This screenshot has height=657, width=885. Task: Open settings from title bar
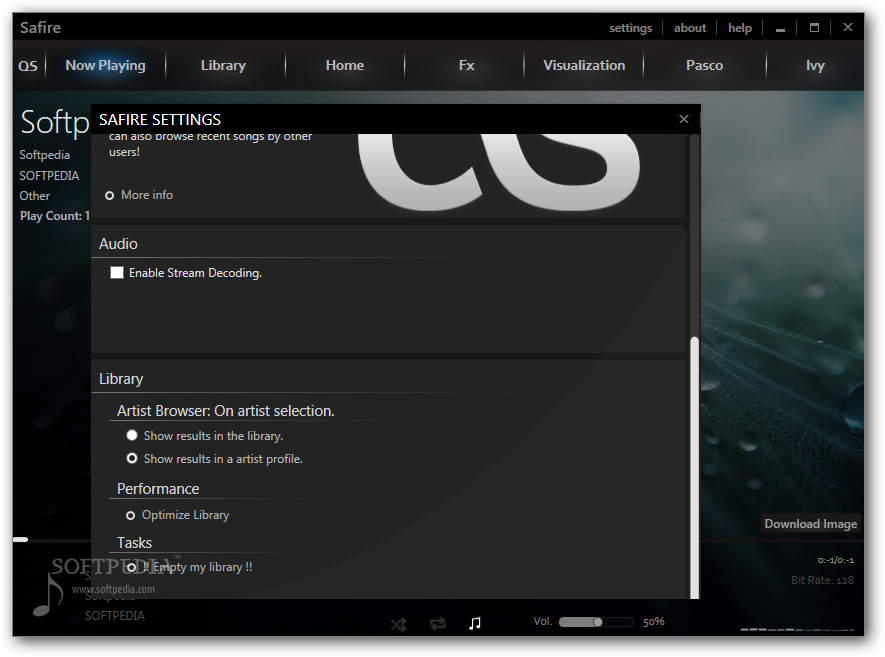click(630, 28)
